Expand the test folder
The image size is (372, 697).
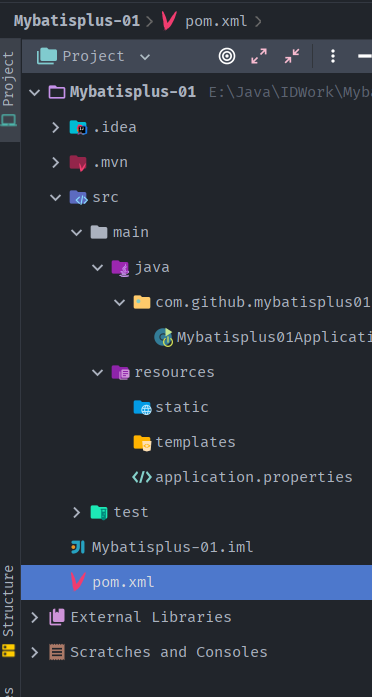point(76,512)
